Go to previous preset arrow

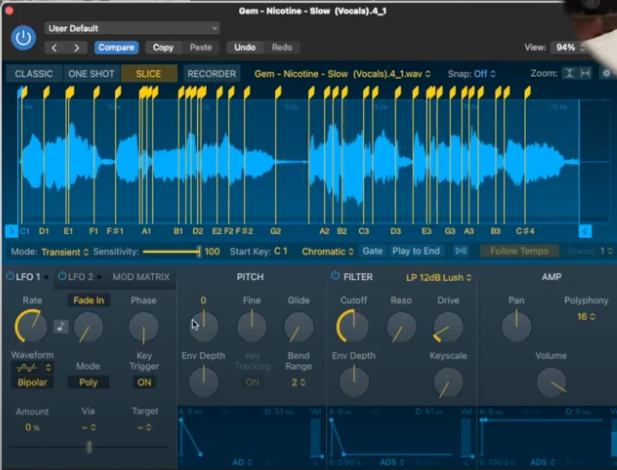(55, 48)
